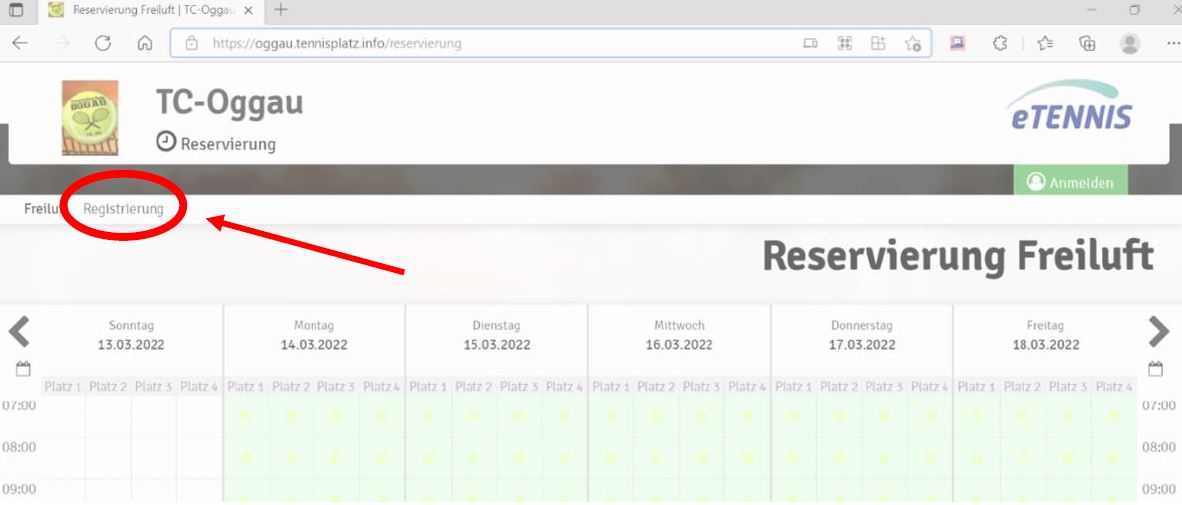Open the browser extensions puzzle icon
The height and width of the screenshot is (505, 1182).
point(998,44)
